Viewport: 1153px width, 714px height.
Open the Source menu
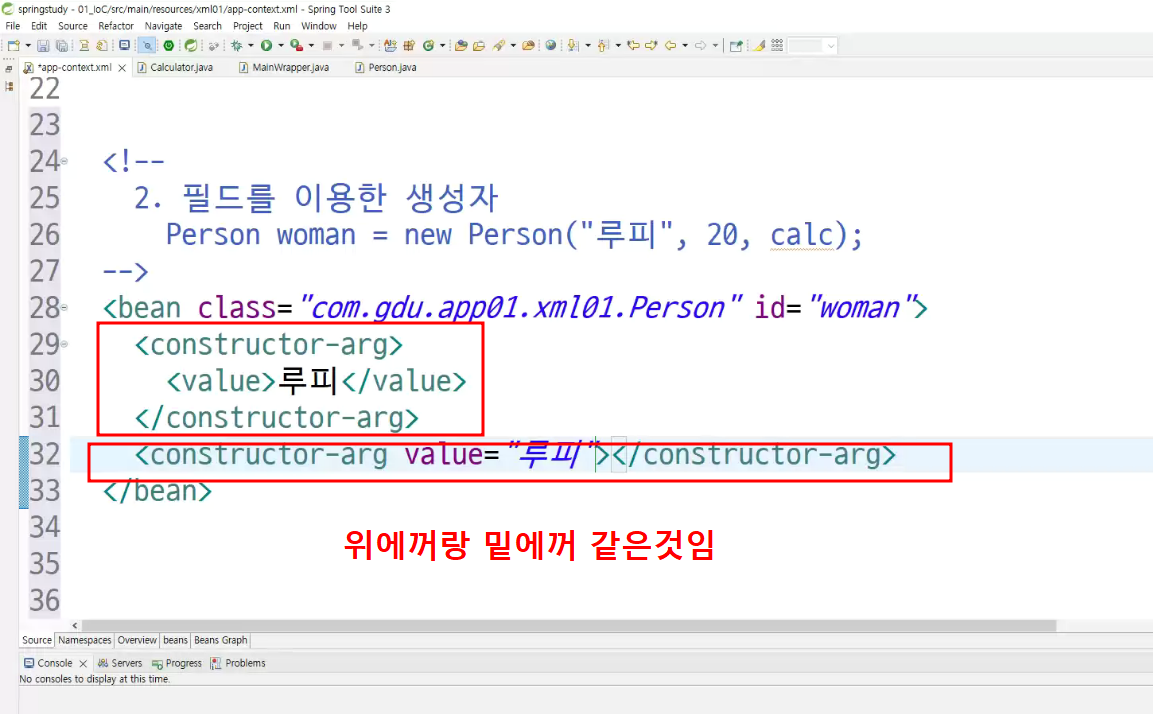click(x=73, y=26)
